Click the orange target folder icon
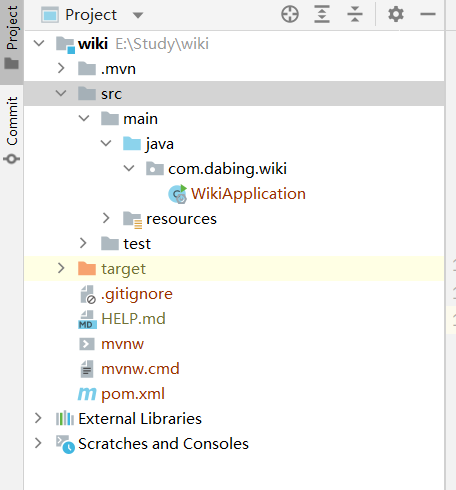The width and height of the screenshot is (456, 490). [x=87, y=268]
